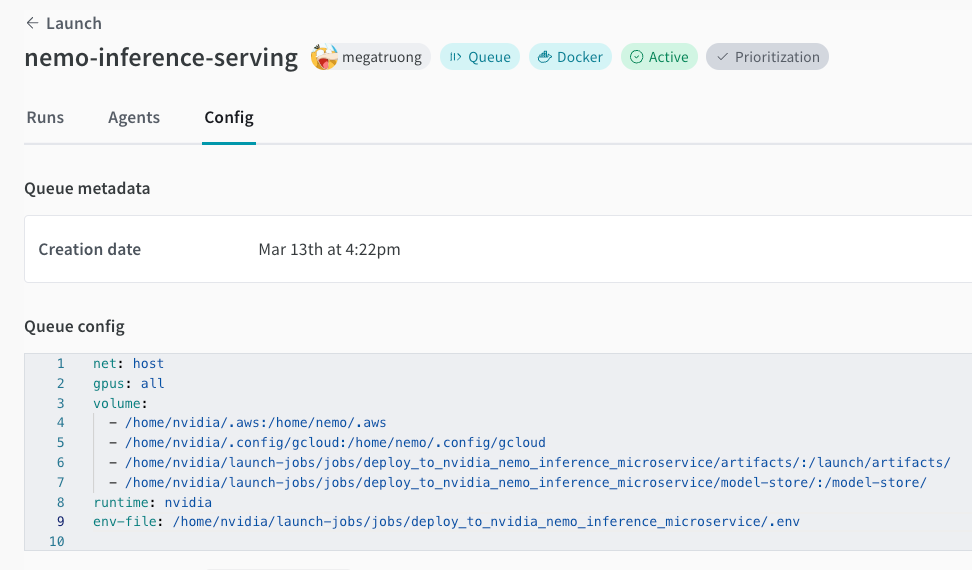The image size is (972, 570).
Task: Open the Agents tab
Action: click(x=134, y=117)
